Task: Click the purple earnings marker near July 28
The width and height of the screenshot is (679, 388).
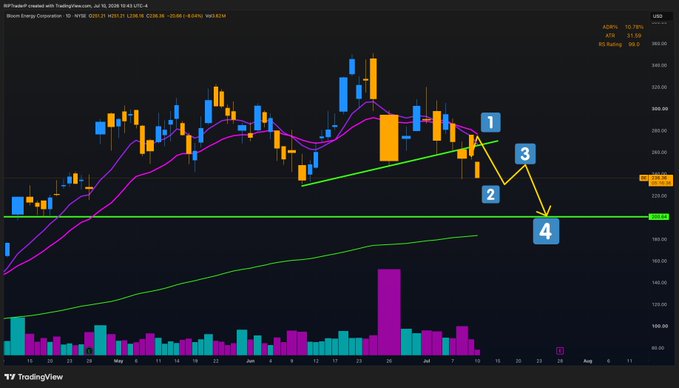Action: [559, 350]
